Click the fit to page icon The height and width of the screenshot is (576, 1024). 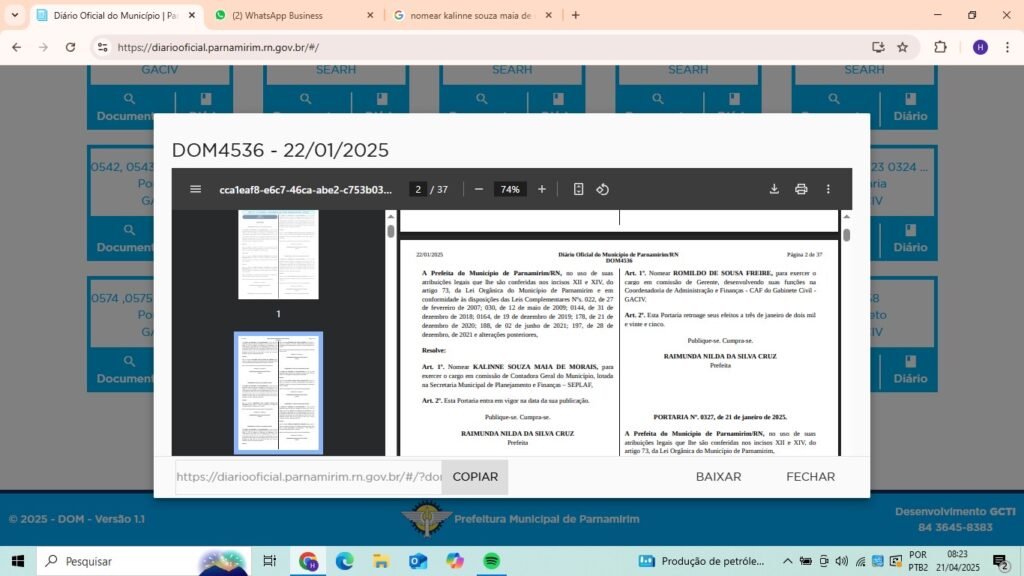click(x=578, y=189)
